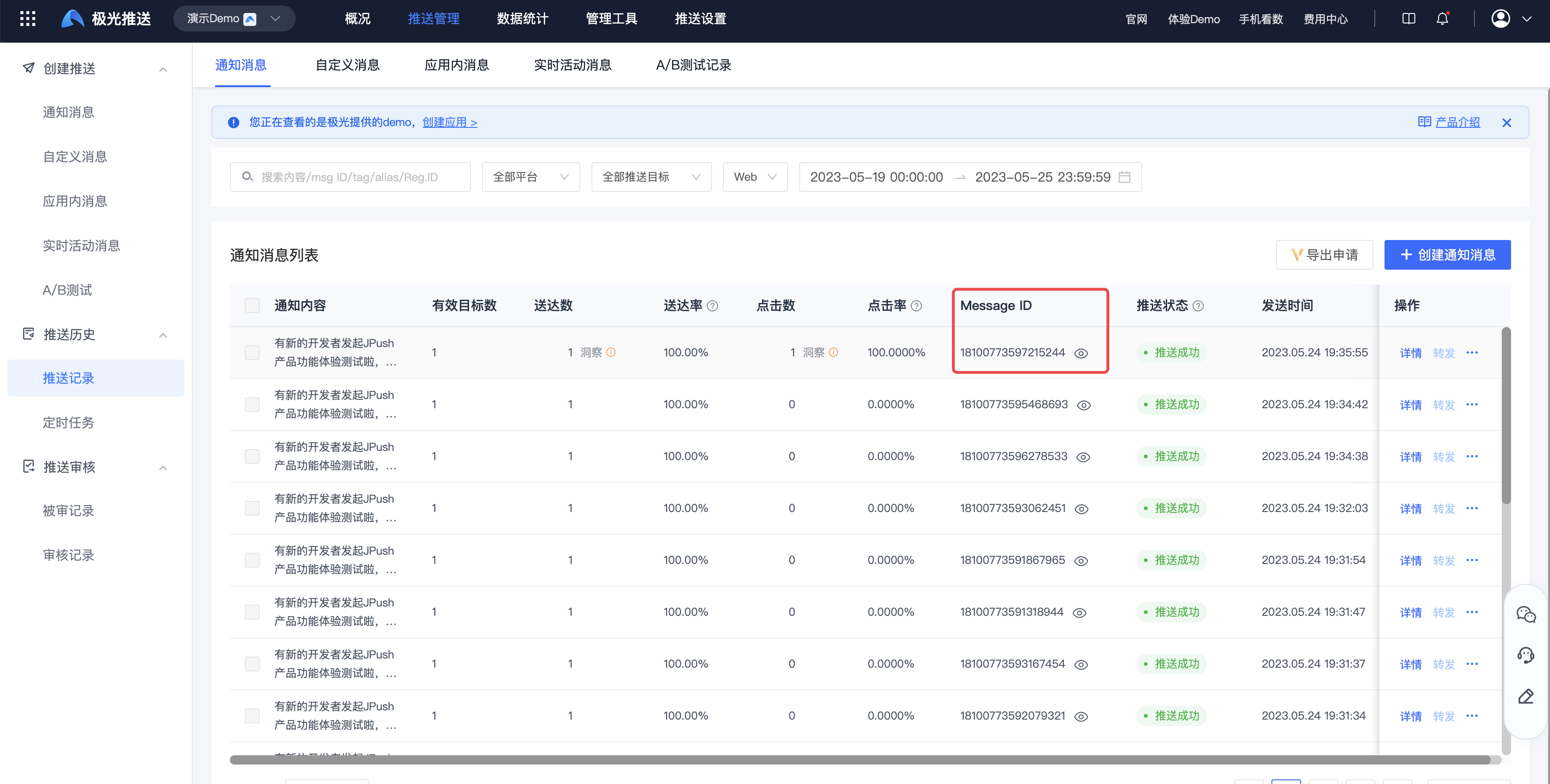Image resolution: width=1550 pixels, height=784 pixels.
Task: Click the orange info icon beside 点击数 洞察
Action: click(833, 352)
